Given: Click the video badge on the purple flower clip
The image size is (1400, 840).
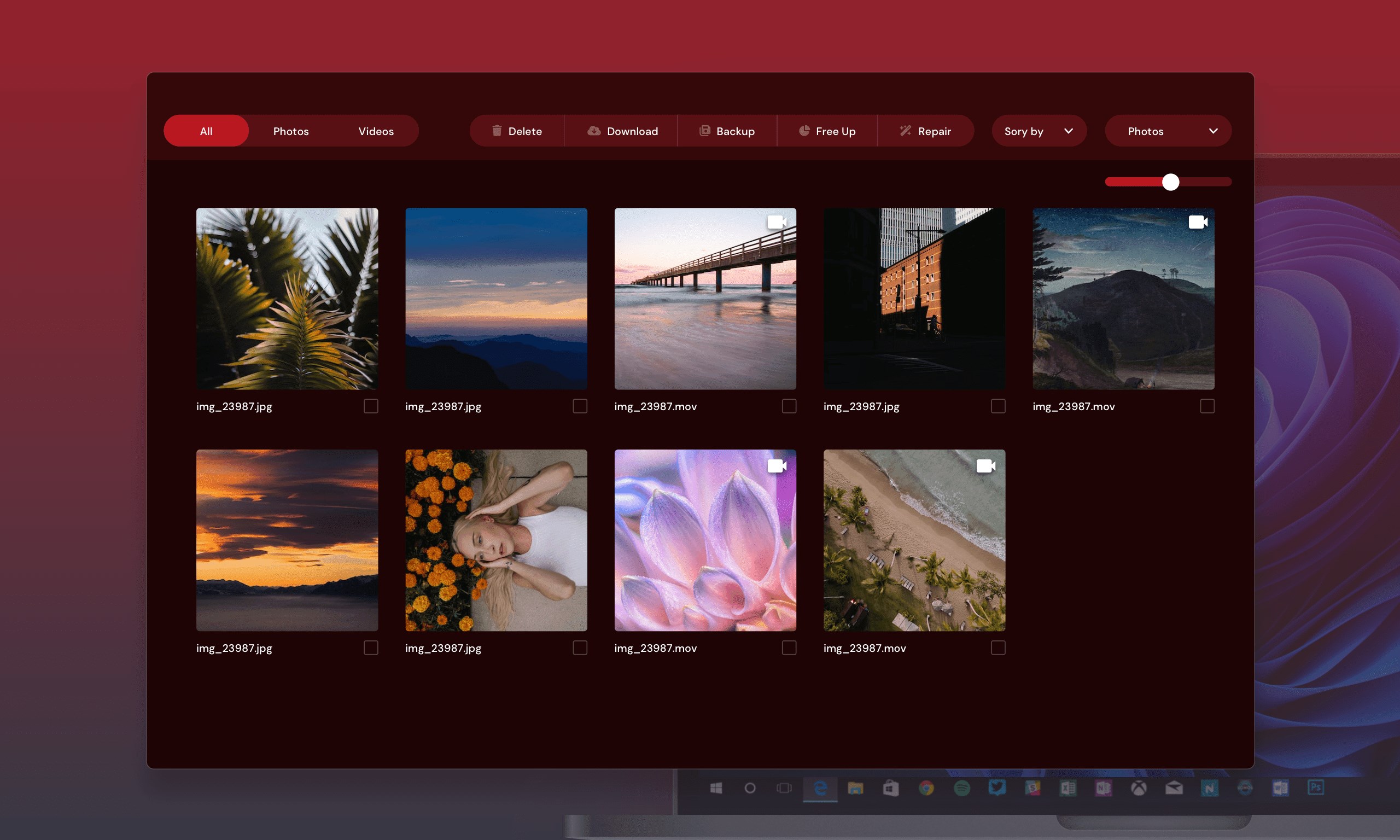Looking at the screenshot, I should 778,465.
